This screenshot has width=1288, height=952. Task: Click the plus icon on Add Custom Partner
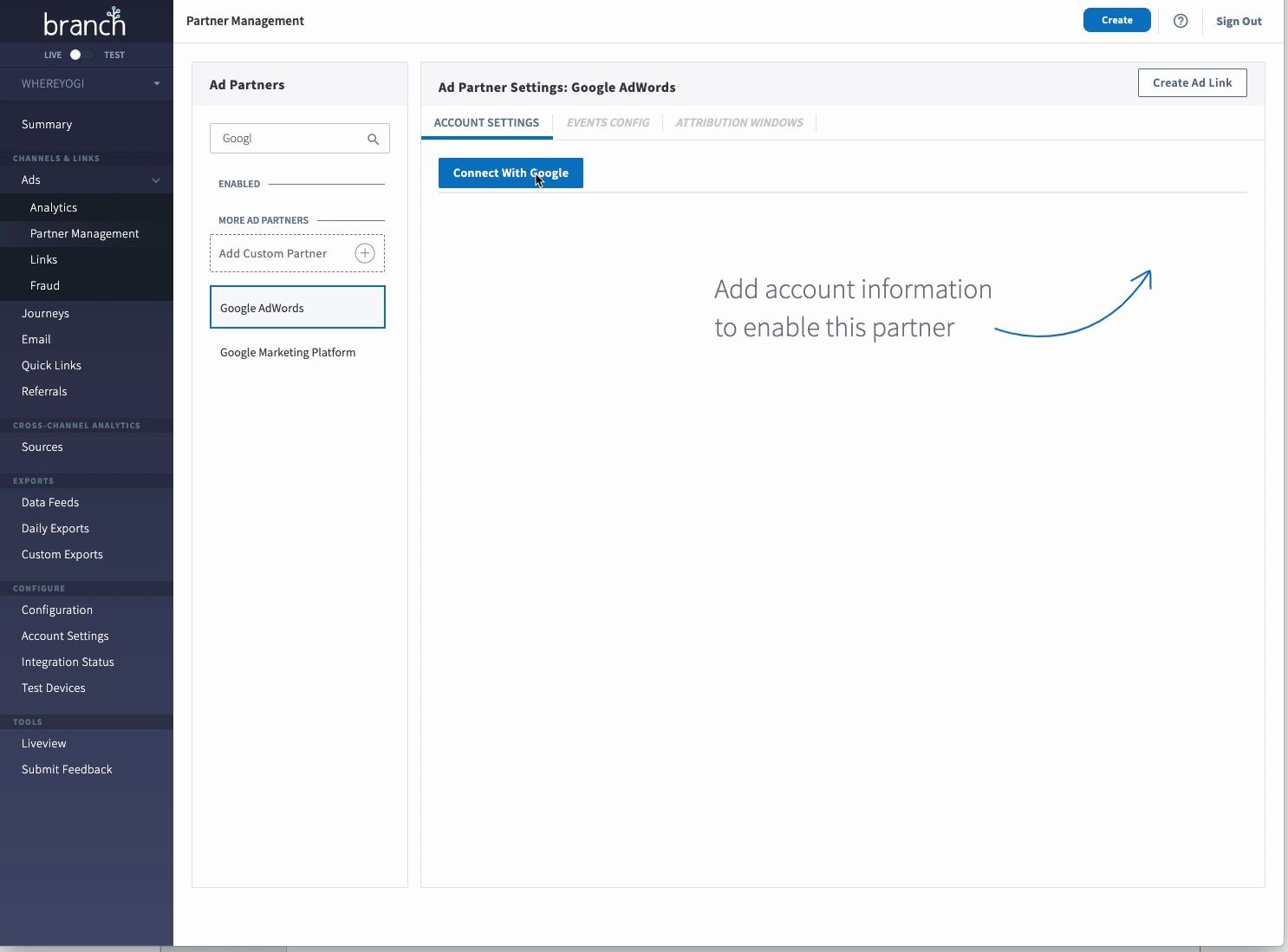tap(365, 253)
